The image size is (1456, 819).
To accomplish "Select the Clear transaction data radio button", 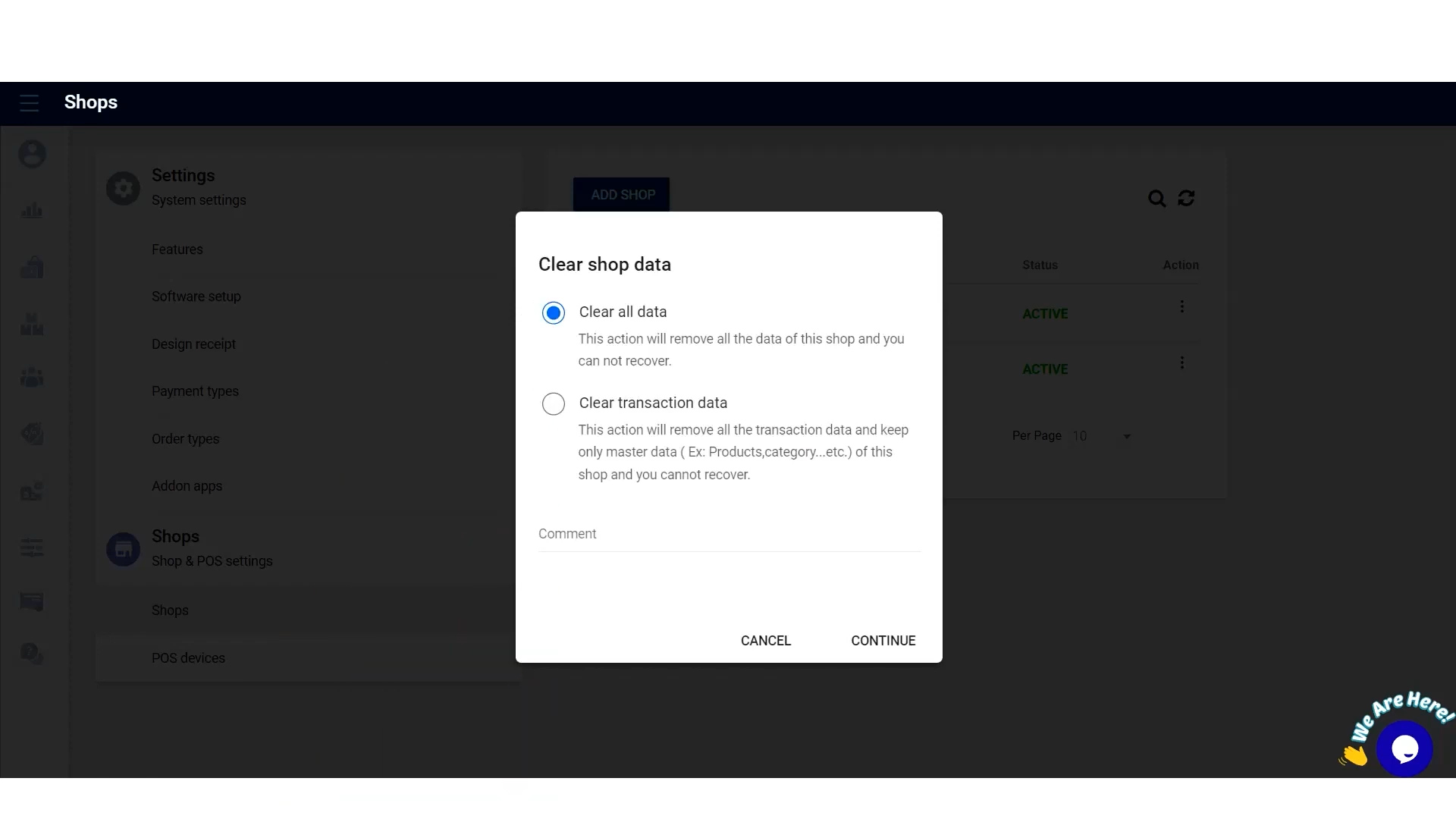I will point(554,403).
